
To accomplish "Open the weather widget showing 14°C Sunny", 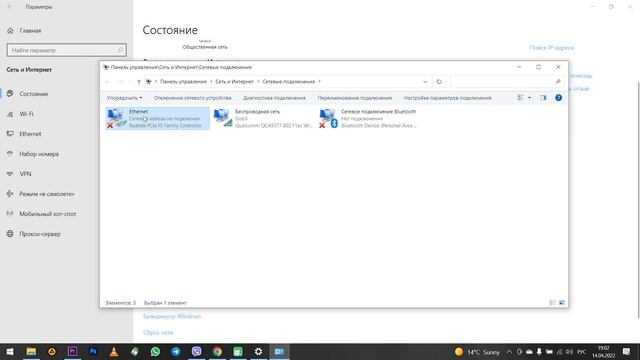I will (477, 352).
